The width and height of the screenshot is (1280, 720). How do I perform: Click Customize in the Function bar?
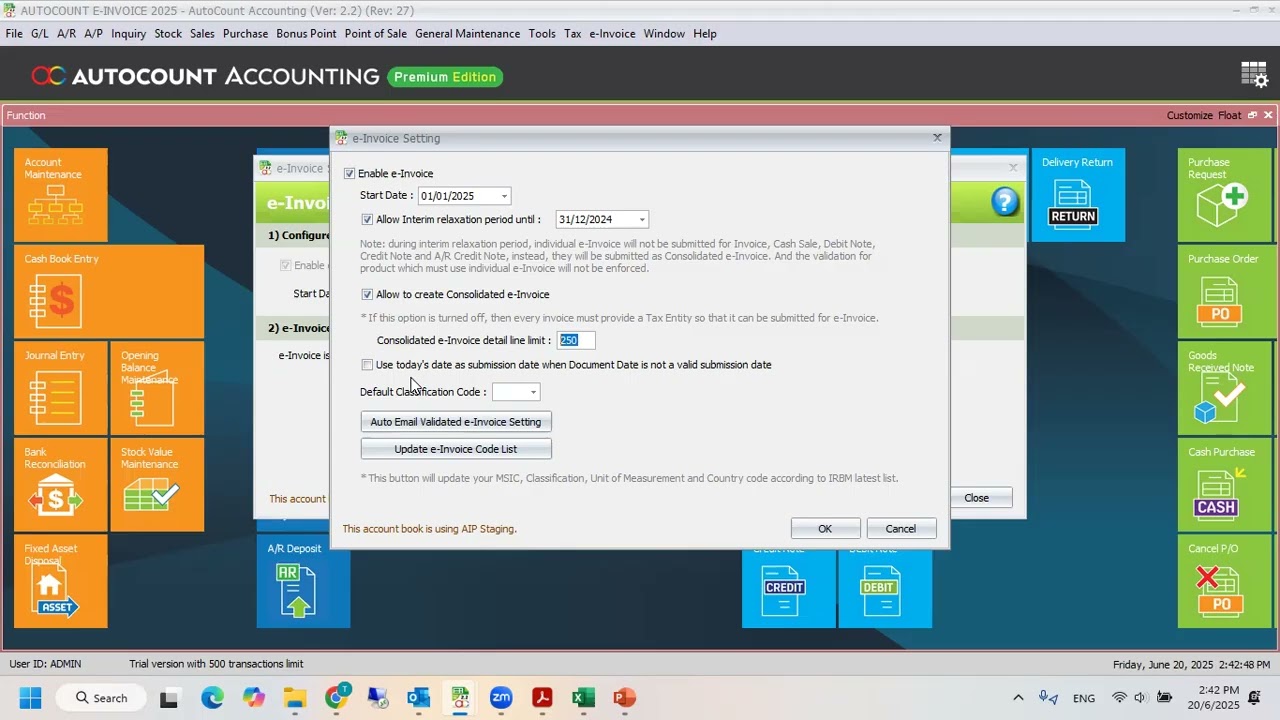(x=1190, y=116)
